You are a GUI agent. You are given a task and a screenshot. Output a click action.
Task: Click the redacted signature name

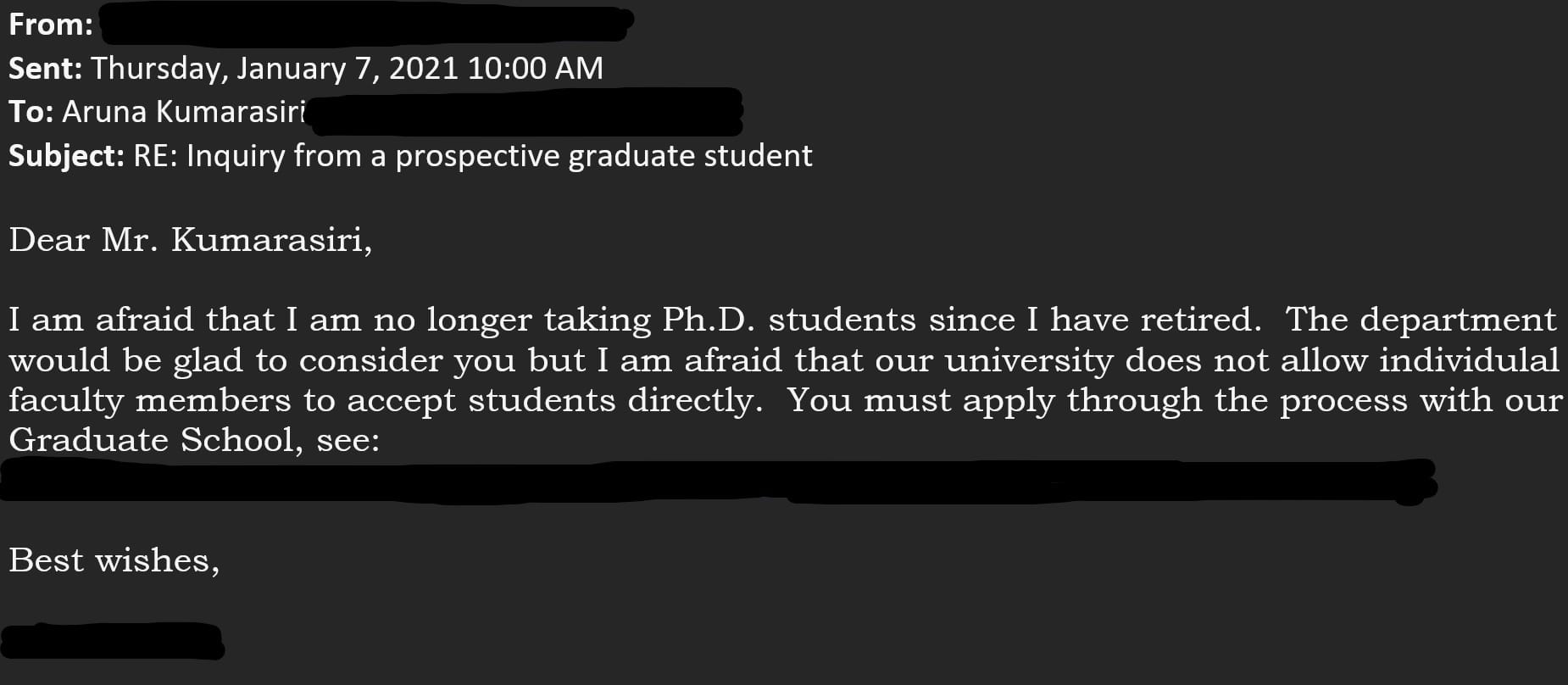(113, 642)
